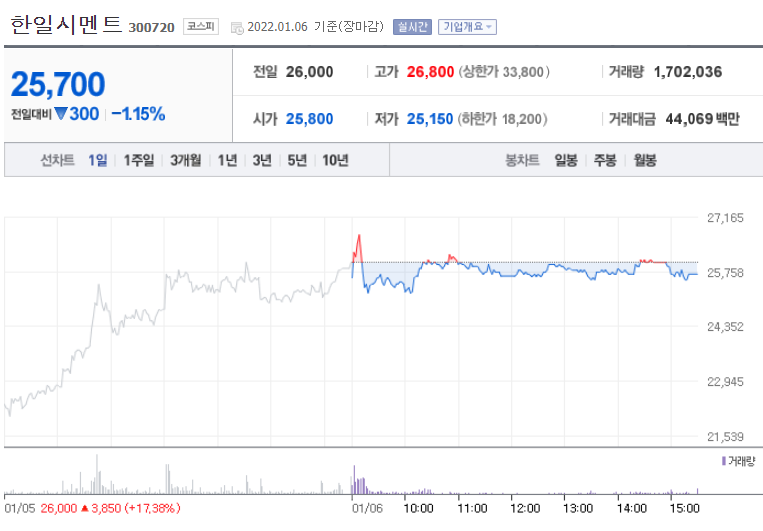Click the 01/05 date label
This screenshot has width=763, height=531.
pyautogui.click(x=20, y=509)
